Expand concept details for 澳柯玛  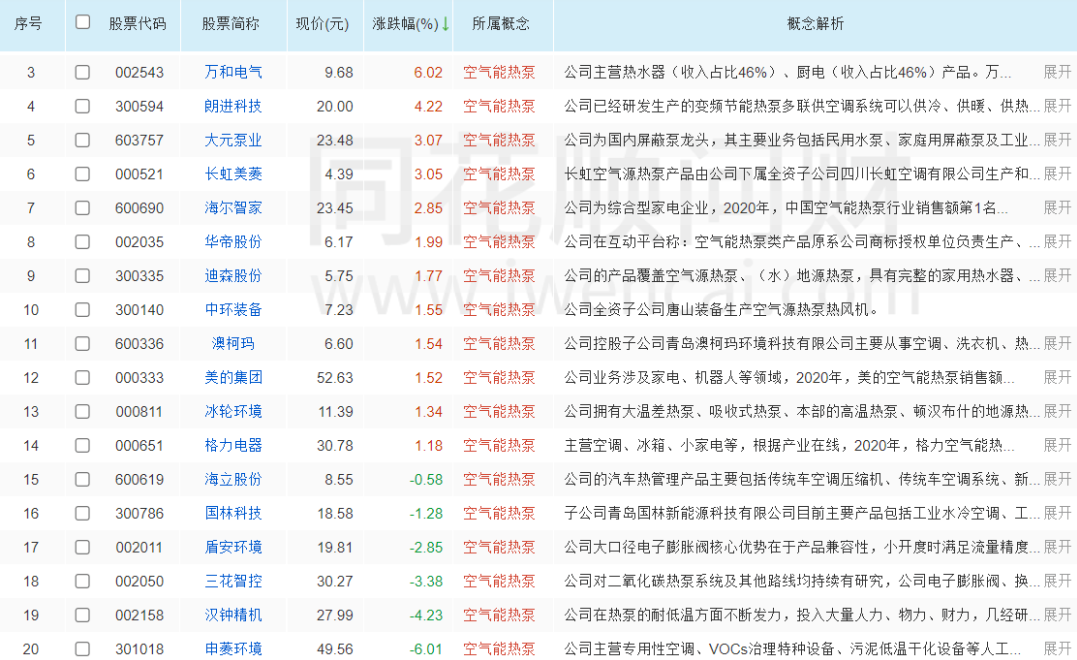[1057, 343]
